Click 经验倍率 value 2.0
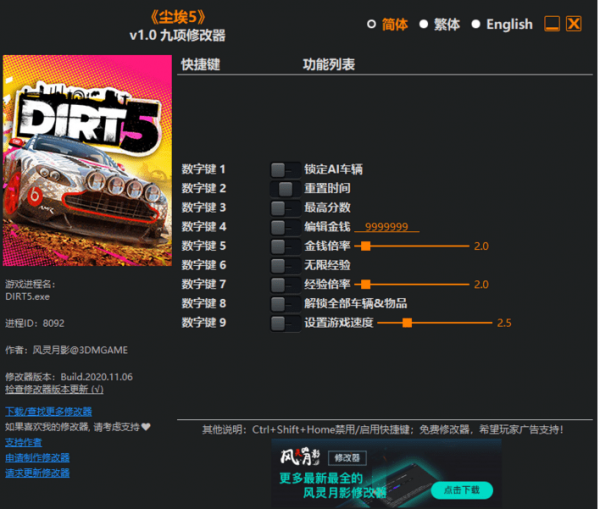The height and width of the screenshot is (509, 600). coord(481,284)
